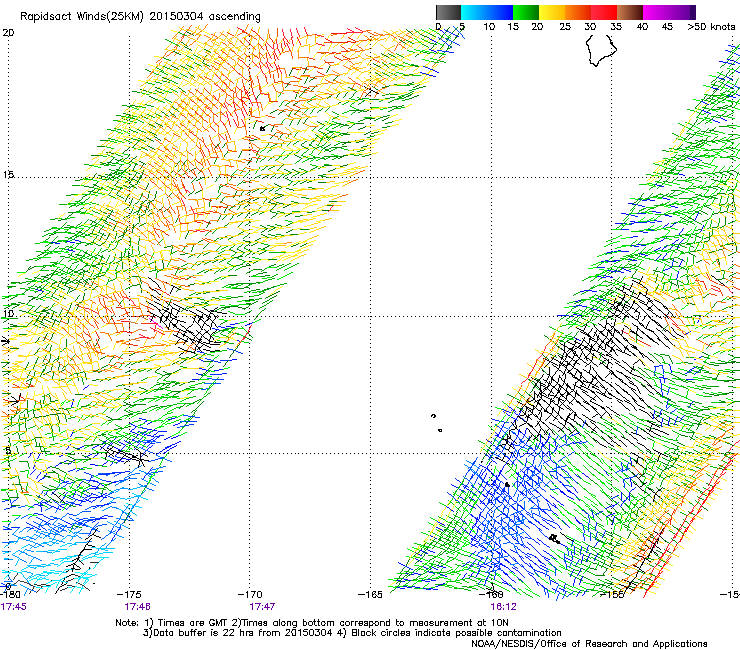The height and width of the screenshot is (650, 740).
Task: Click the 'Times are GMT' note line
Action: 312,623
